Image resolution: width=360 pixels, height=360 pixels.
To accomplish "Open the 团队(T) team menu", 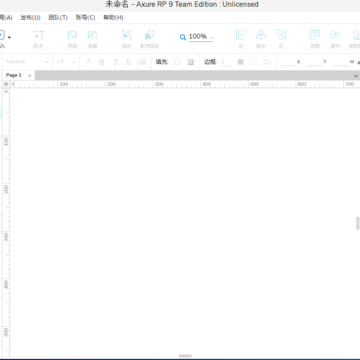I will coord(58,18).
